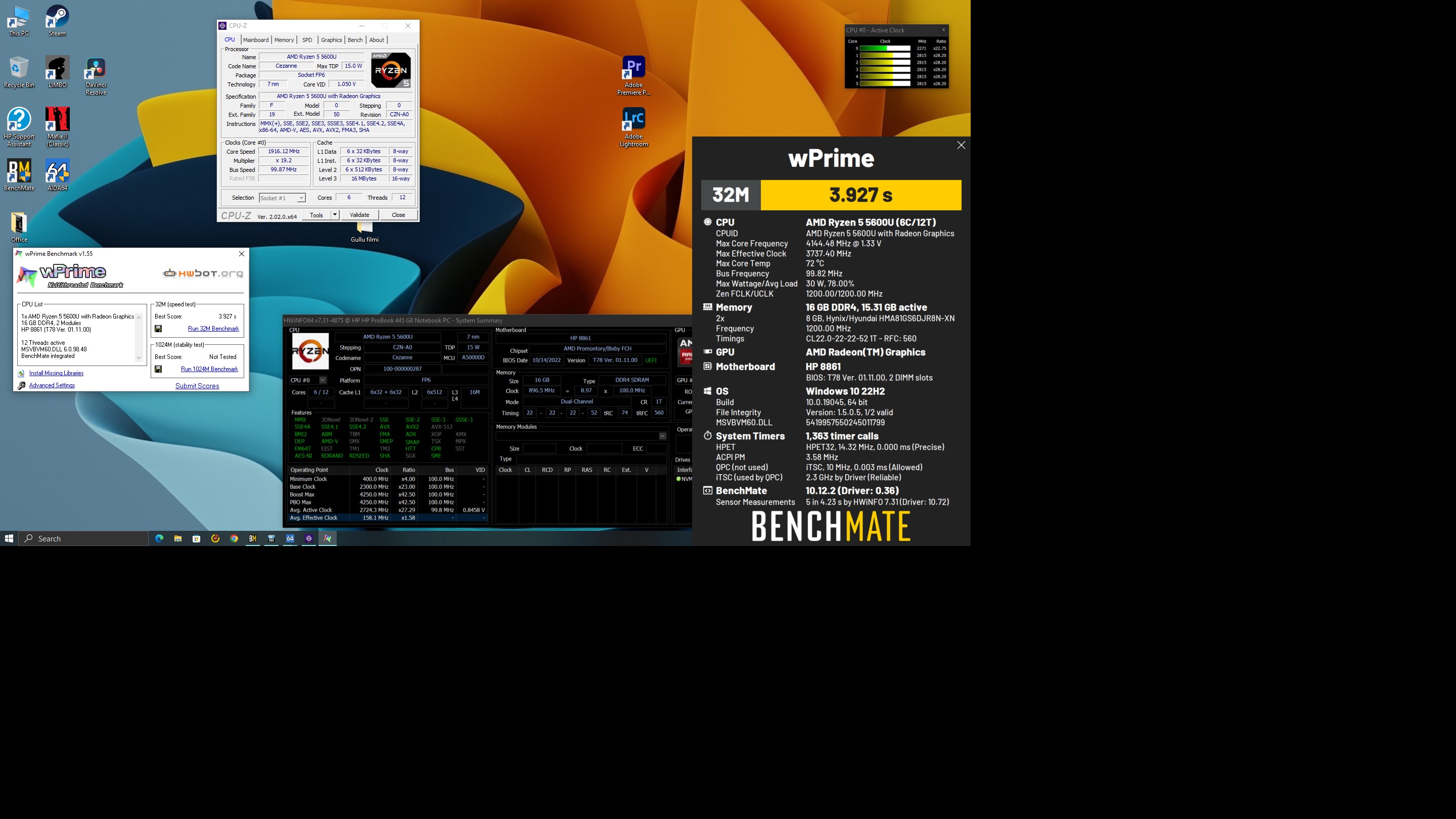The image size is (1456, 819).
Task: Open File Explorer from the taskbar
Action: coord(177,538)
